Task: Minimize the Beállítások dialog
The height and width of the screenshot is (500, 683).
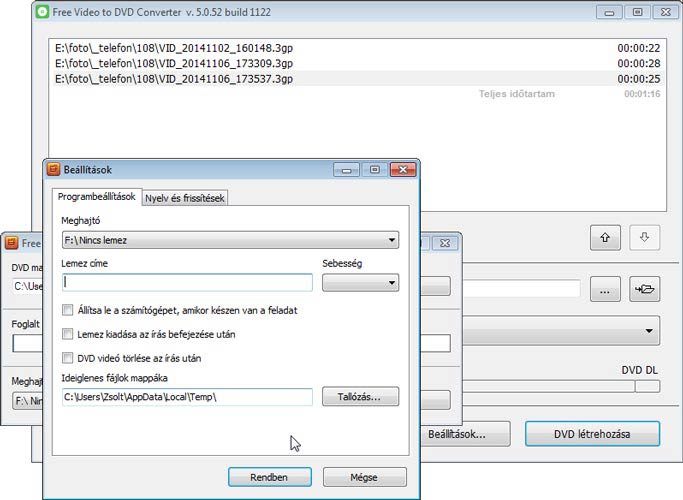Action: point(347,169)
